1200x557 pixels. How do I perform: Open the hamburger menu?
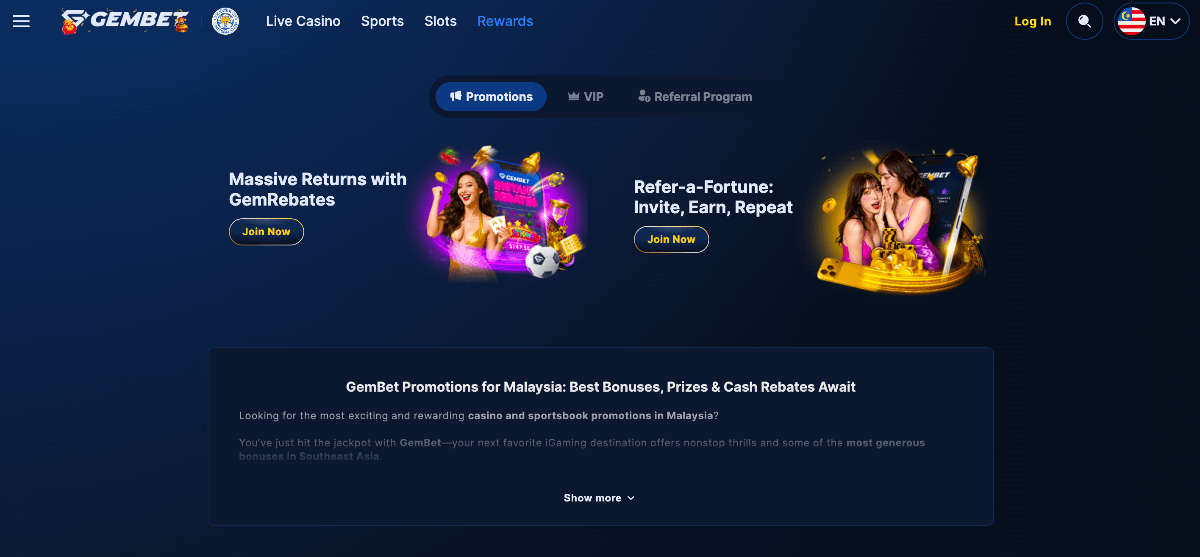[21, 21]
